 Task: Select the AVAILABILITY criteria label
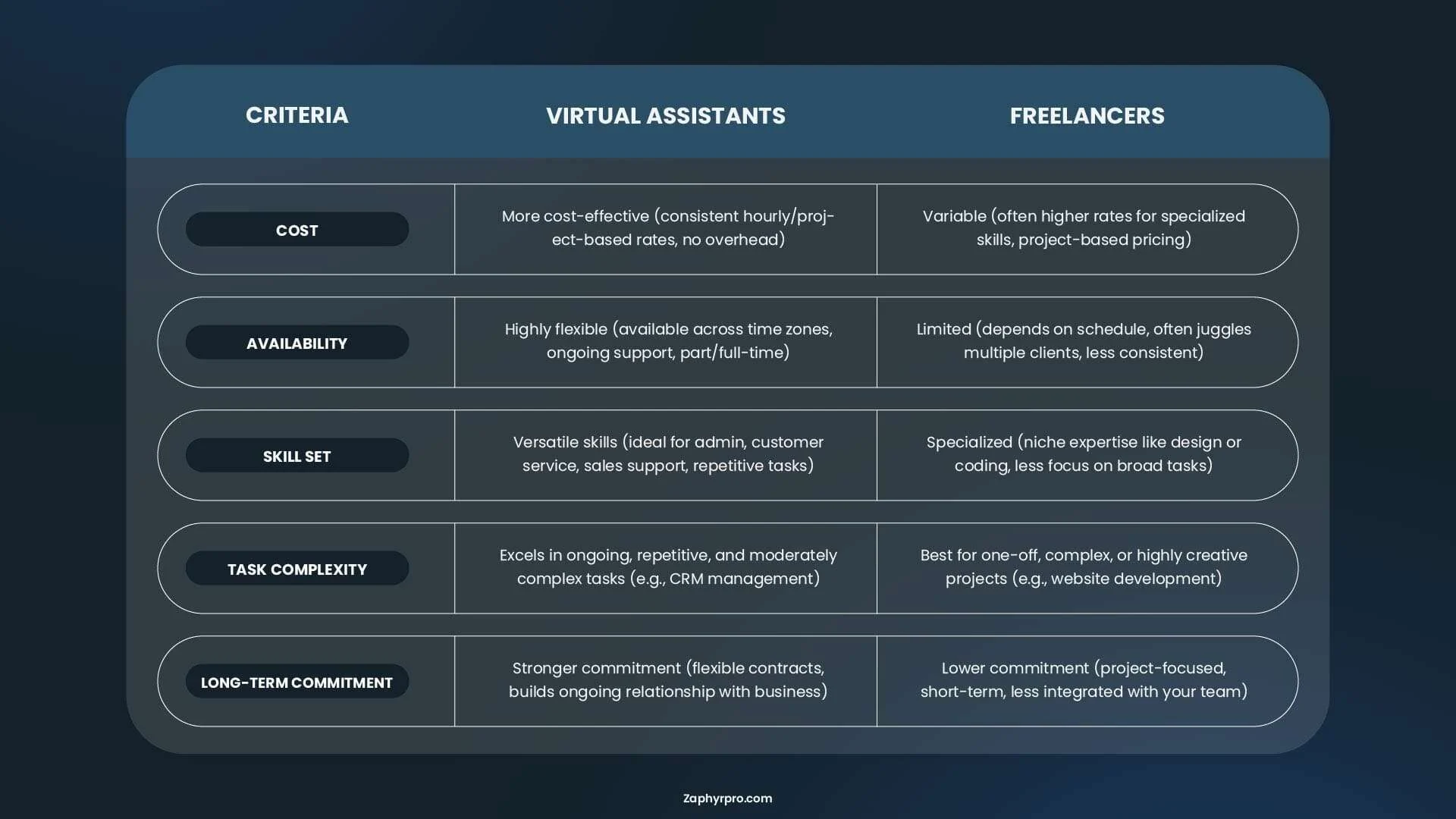(x=297, y=343)
